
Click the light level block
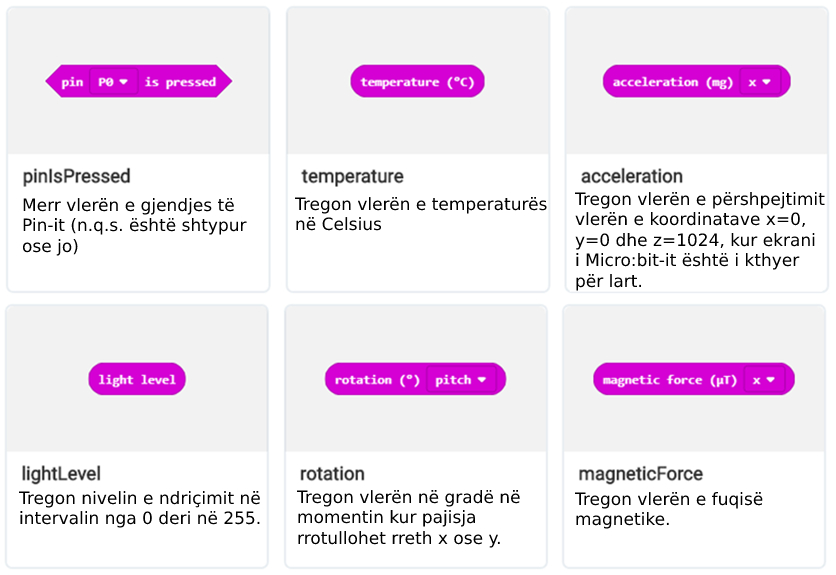(137, 380)
